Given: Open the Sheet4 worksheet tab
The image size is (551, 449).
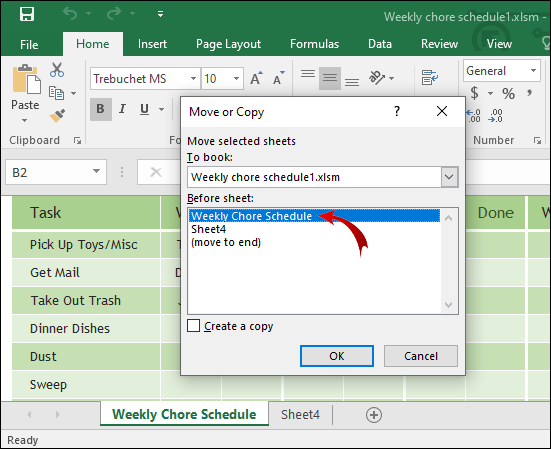Looking at the screenshot, I should (300, 415).
